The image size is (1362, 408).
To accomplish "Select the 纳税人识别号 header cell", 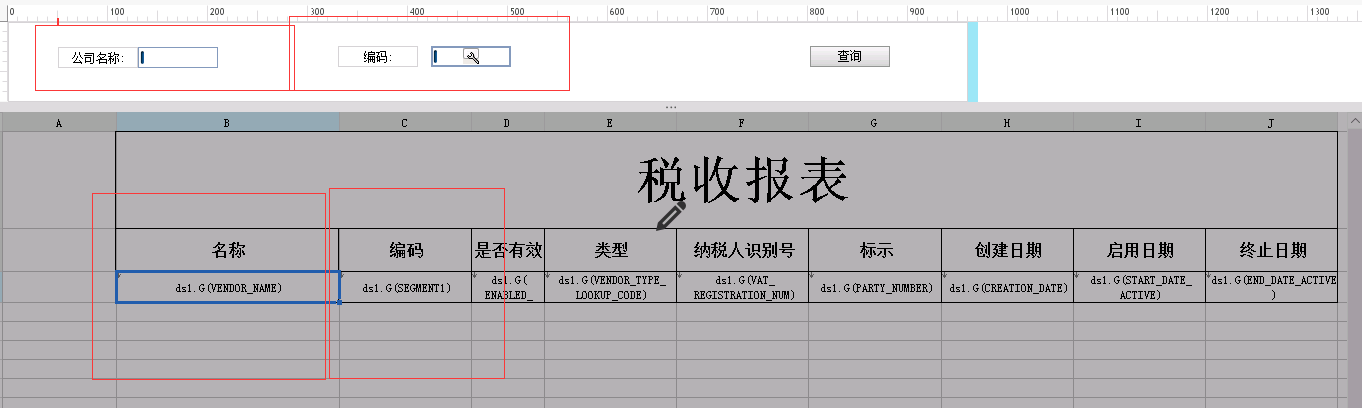I will click(742, 250).
